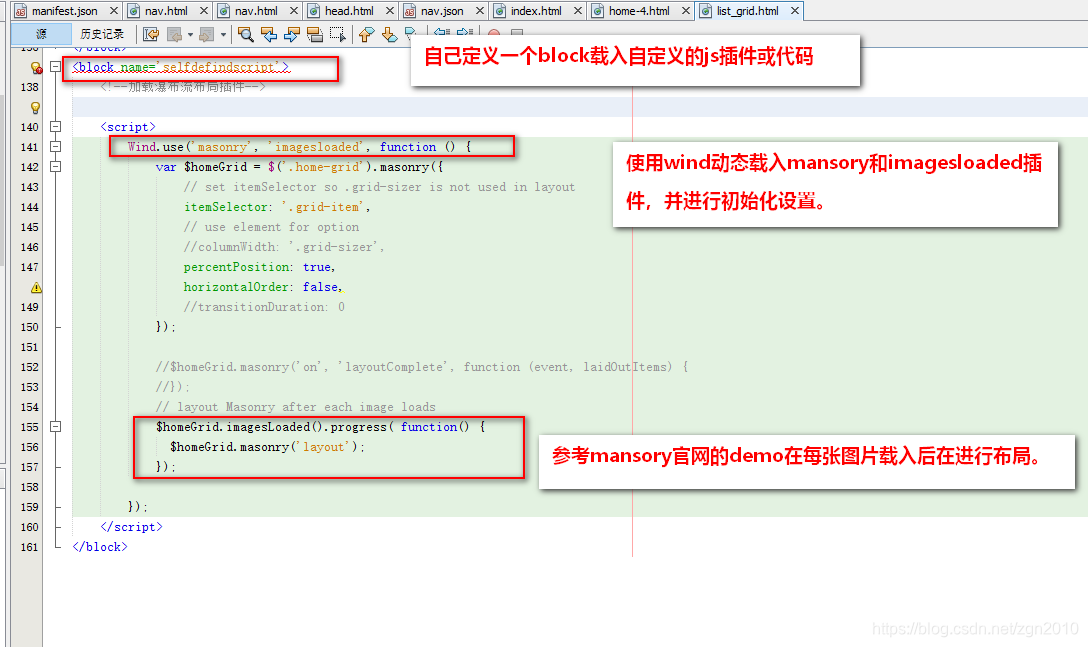The width and height of the screenshot is (1088, 647).
Task: Close the head.html tab
Action: click(390, 11)
